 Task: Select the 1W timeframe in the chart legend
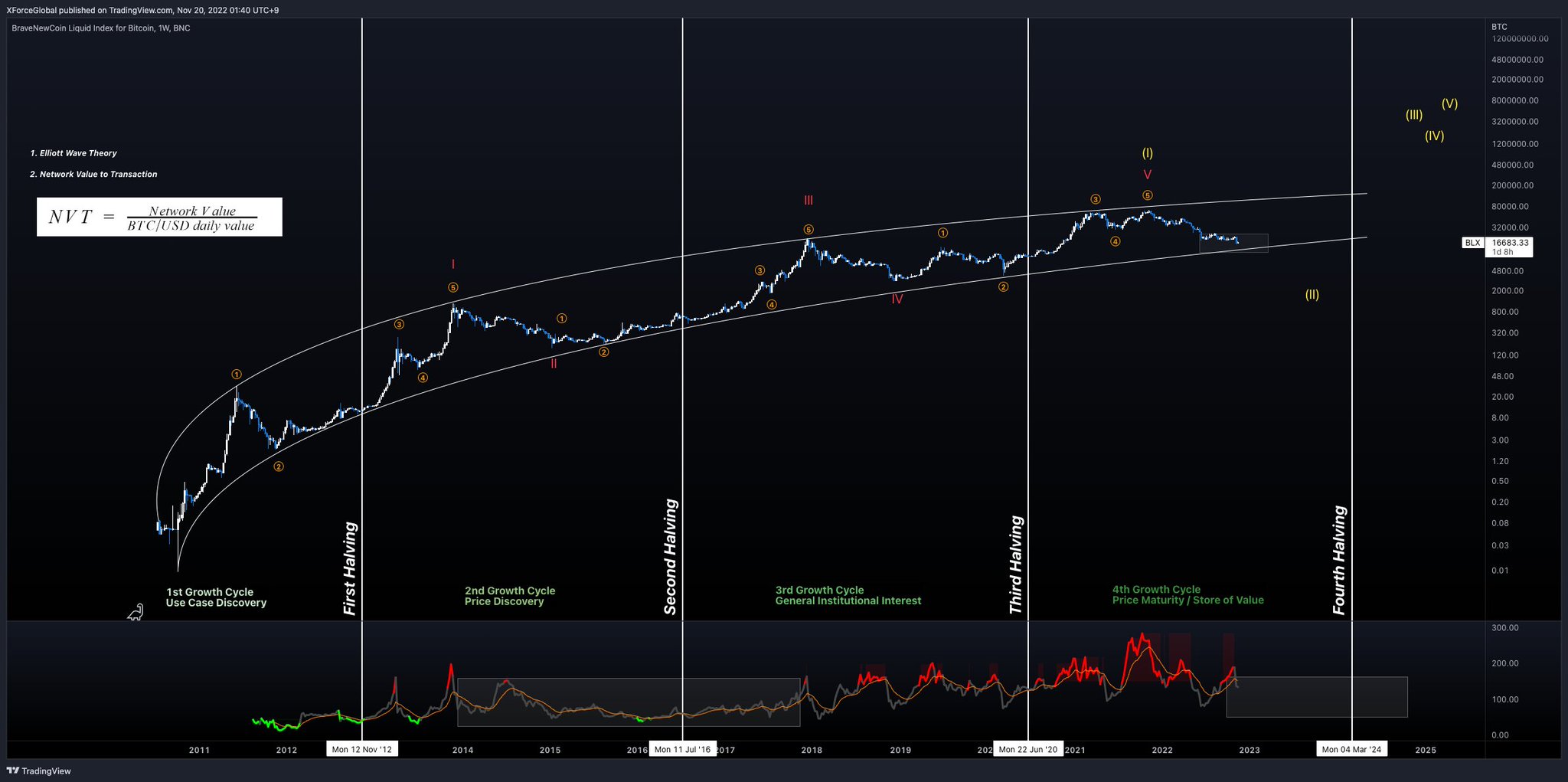coord(164,28)
